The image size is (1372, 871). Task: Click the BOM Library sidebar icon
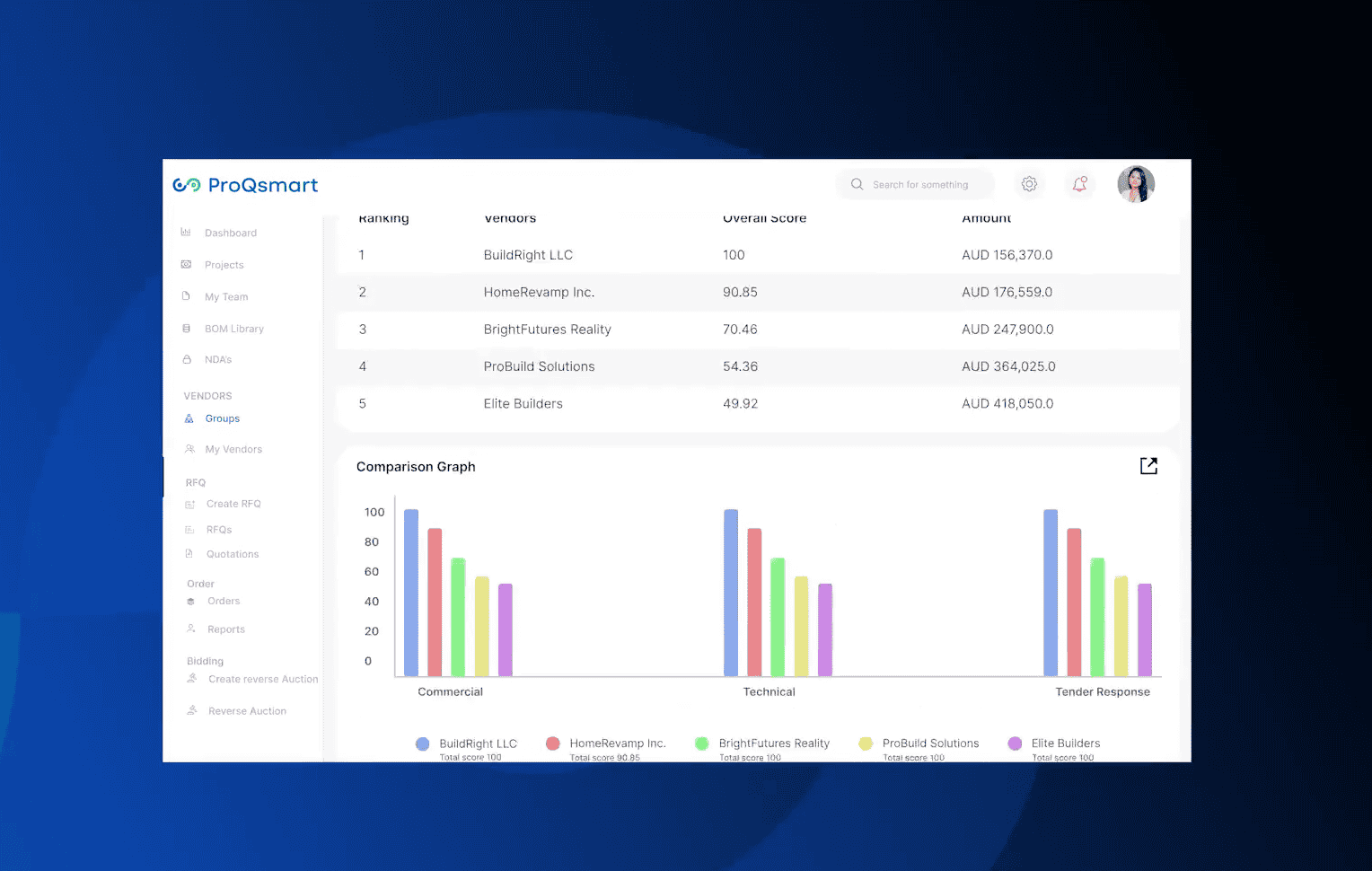[186, 329]
